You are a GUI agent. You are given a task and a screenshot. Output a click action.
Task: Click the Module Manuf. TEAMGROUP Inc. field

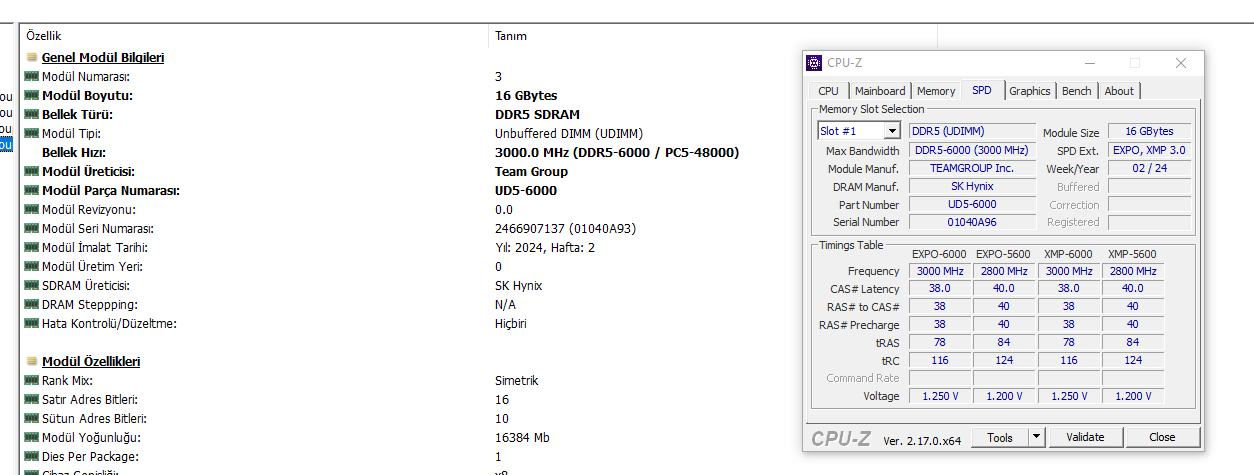click(x=972, y=168)
